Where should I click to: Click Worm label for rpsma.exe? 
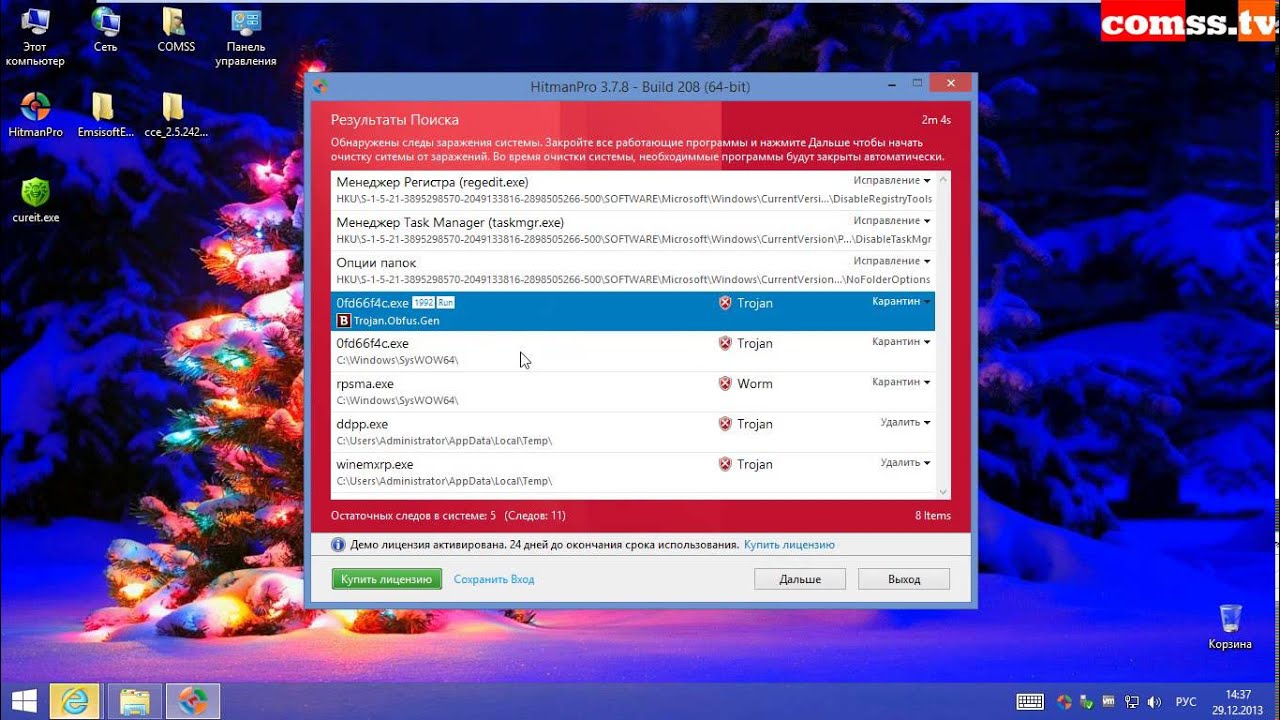tap(755, 384)
